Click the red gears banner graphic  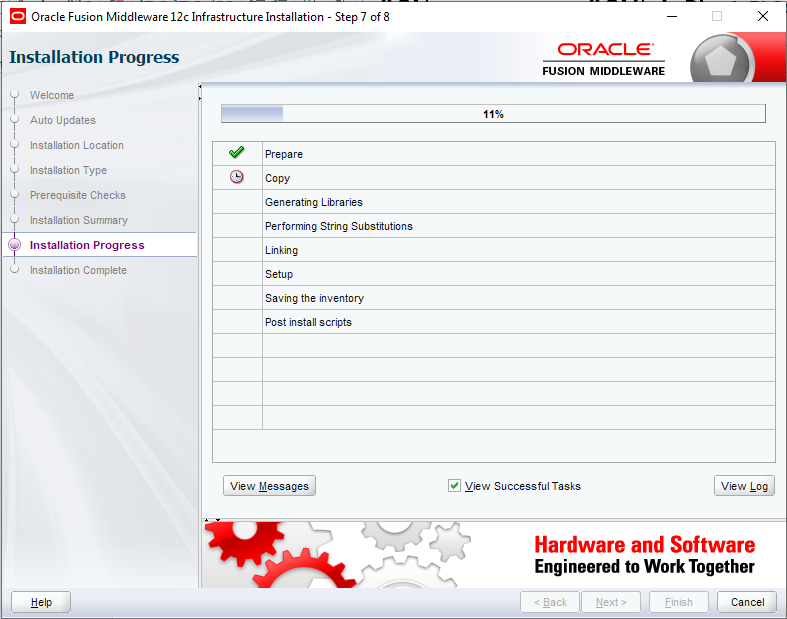coord(281,555)
